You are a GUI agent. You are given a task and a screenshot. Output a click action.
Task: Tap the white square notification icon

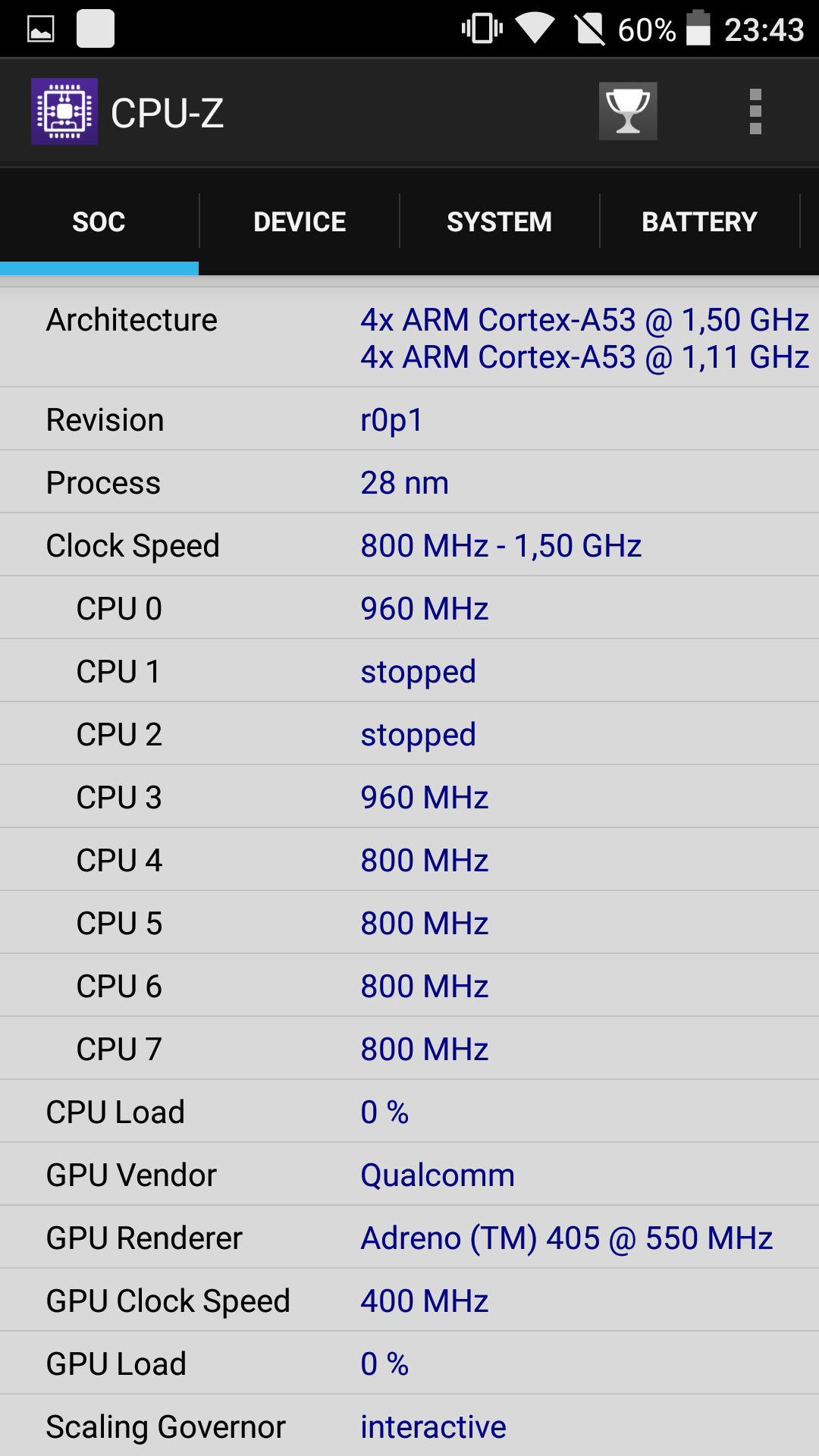(96, 29)
